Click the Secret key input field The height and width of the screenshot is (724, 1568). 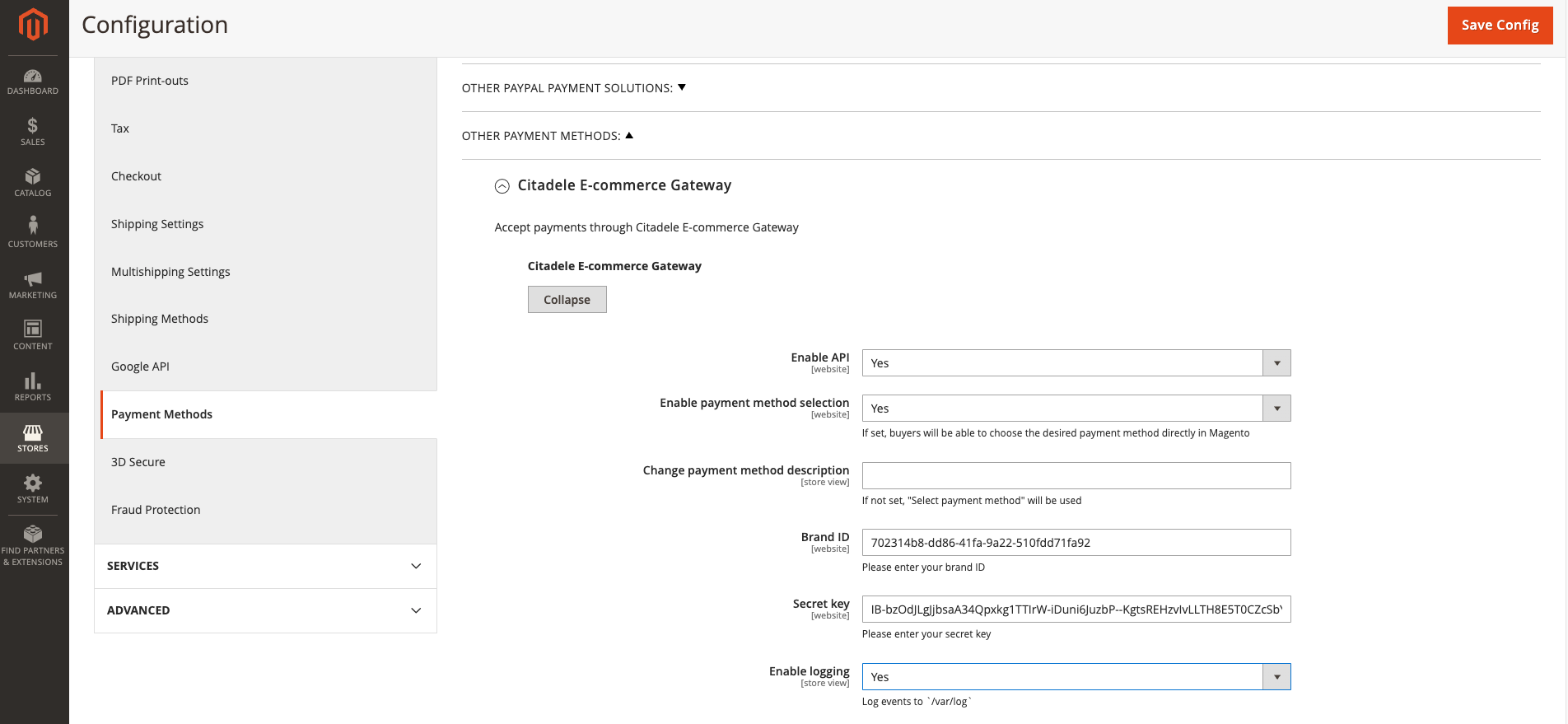(1076, 610)
